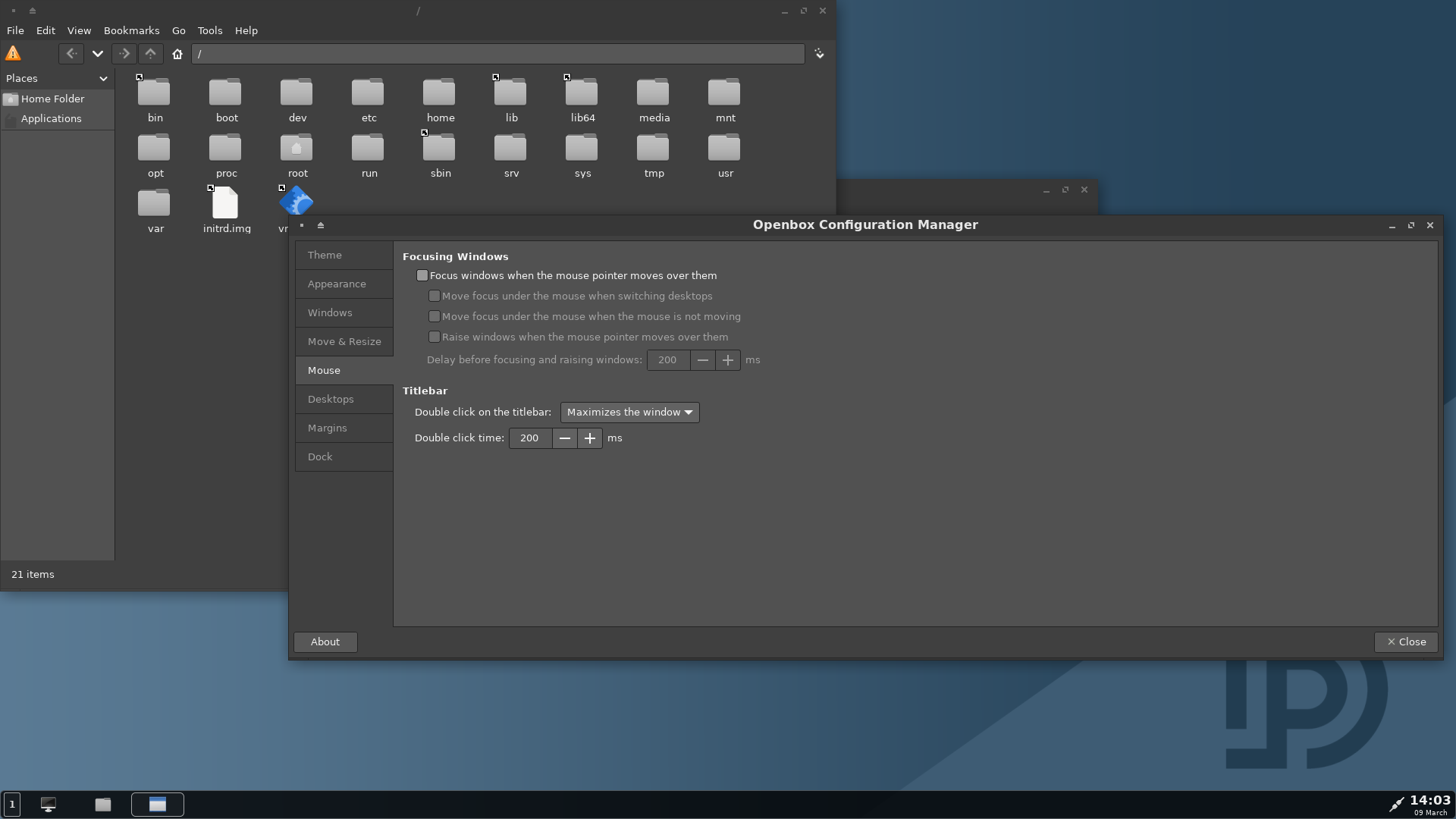Select the etc folder icon
The height and width of the screenshot is (819, 1456).
click(x=368, y=93)
